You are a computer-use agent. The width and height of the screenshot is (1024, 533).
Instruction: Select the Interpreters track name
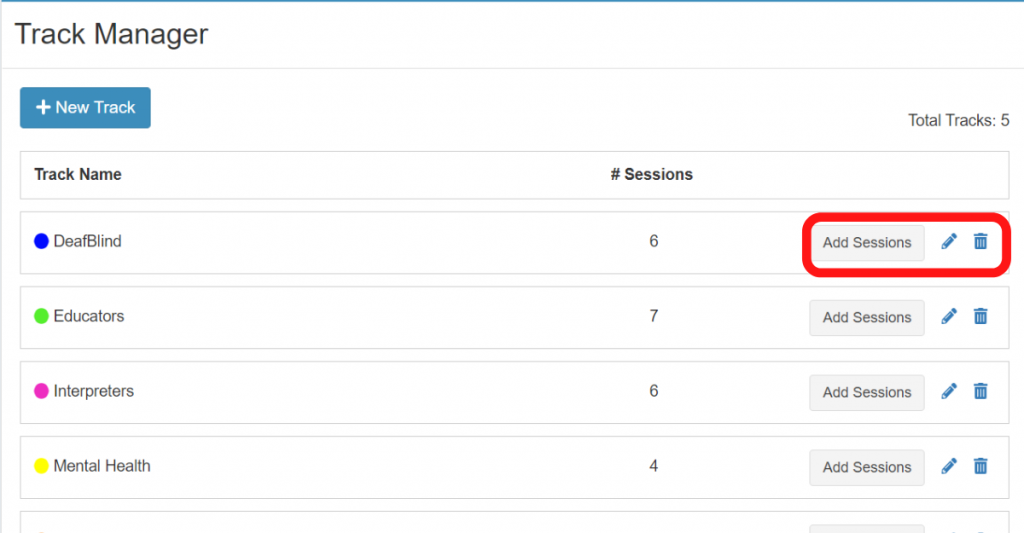[93, 391]
